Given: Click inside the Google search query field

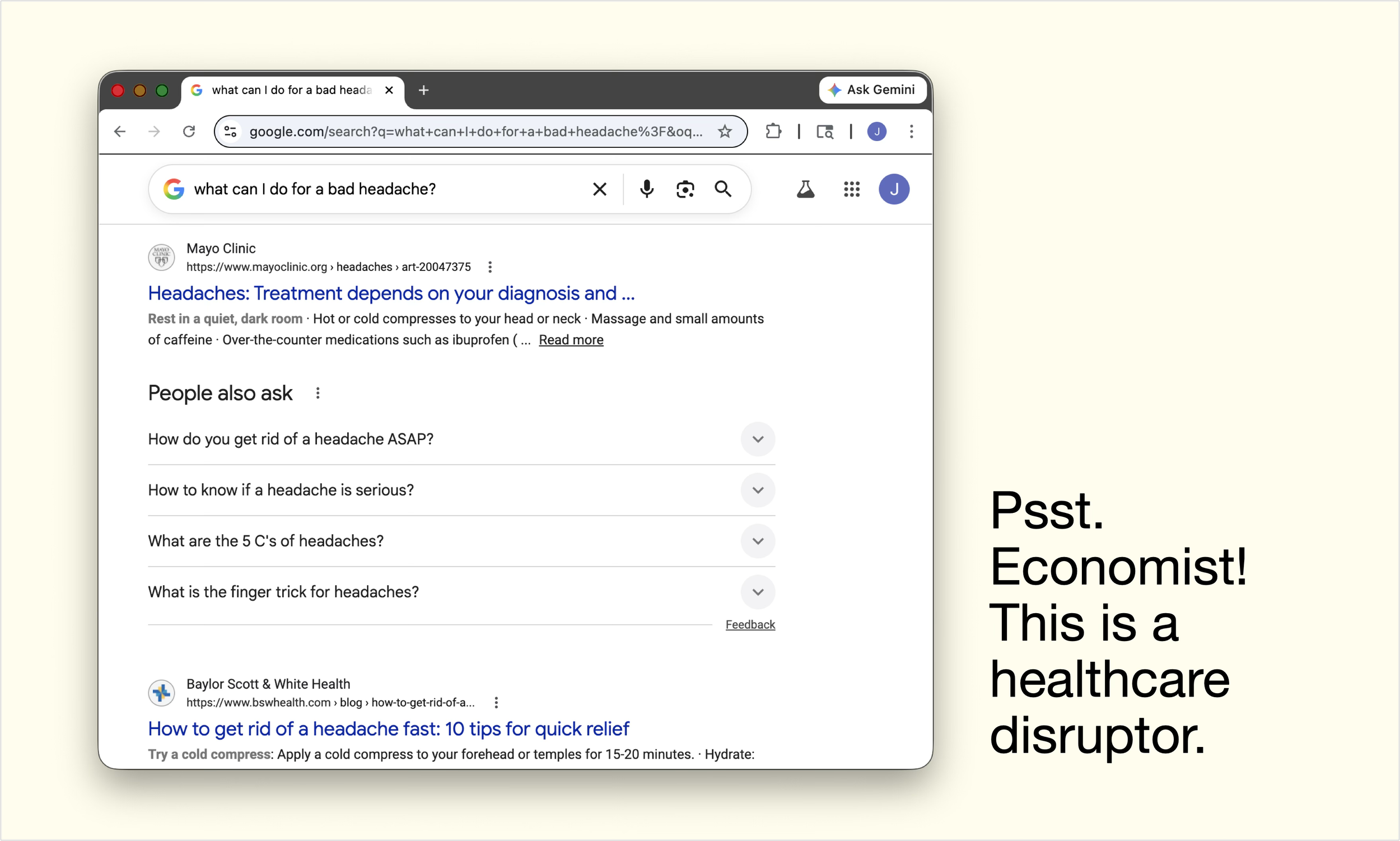Looking at the screenshot, I should (385, 189).
